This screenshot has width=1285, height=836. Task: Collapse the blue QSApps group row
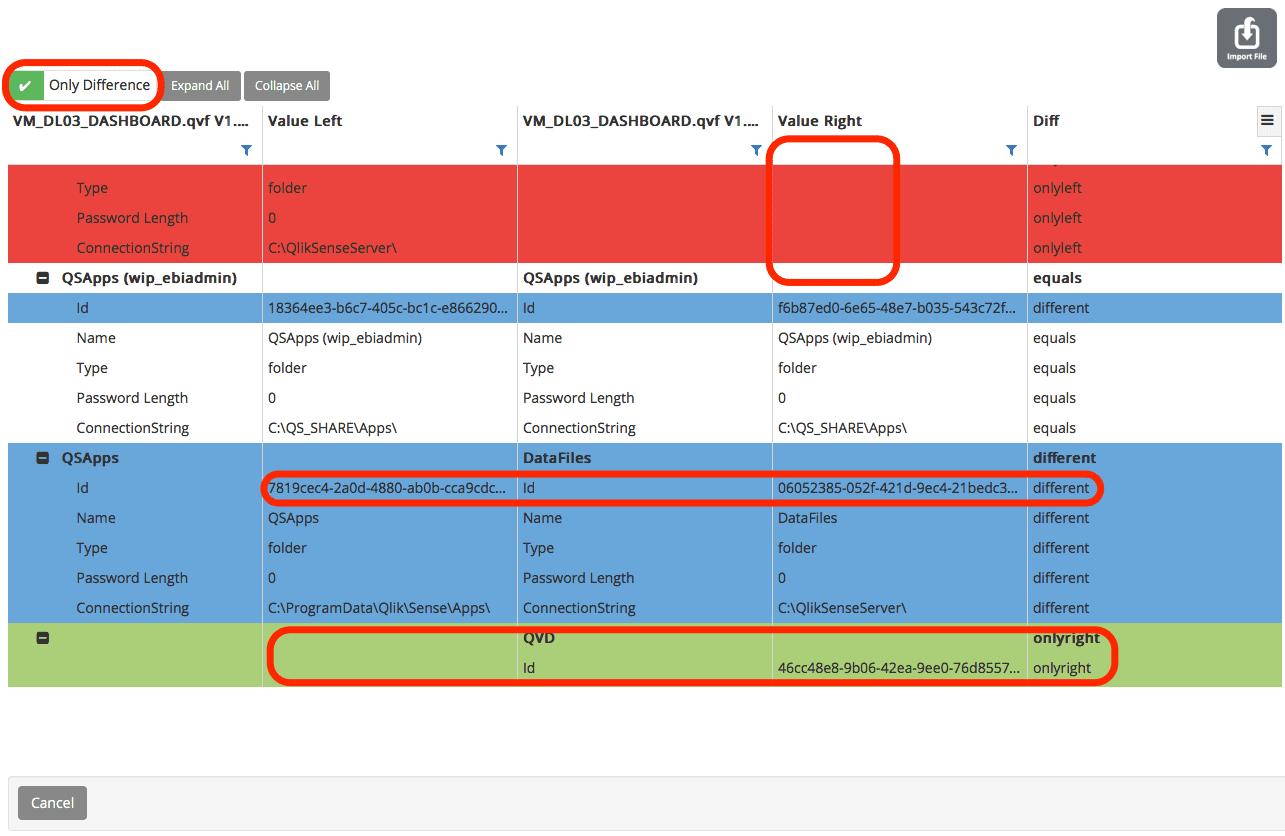43,458
